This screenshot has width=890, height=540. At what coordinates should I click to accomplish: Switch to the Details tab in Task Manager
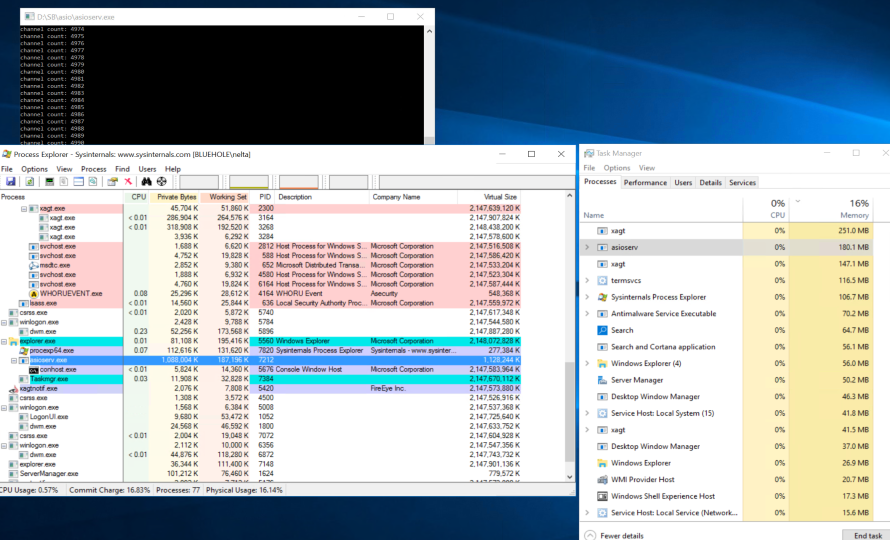coord(710,182)
